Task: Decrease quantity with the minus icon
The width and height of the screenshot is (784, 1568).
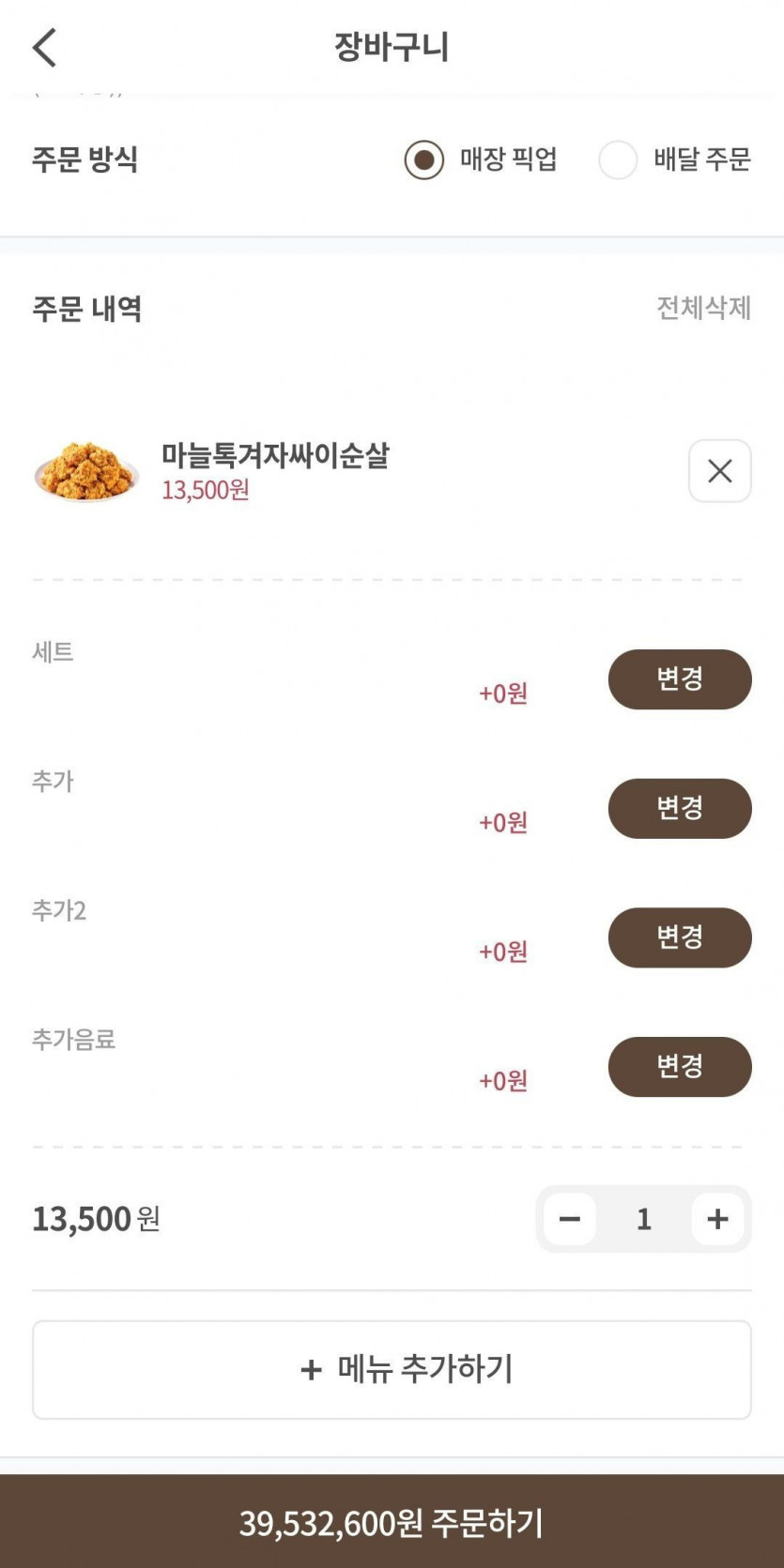Action: pos(569,1219)
